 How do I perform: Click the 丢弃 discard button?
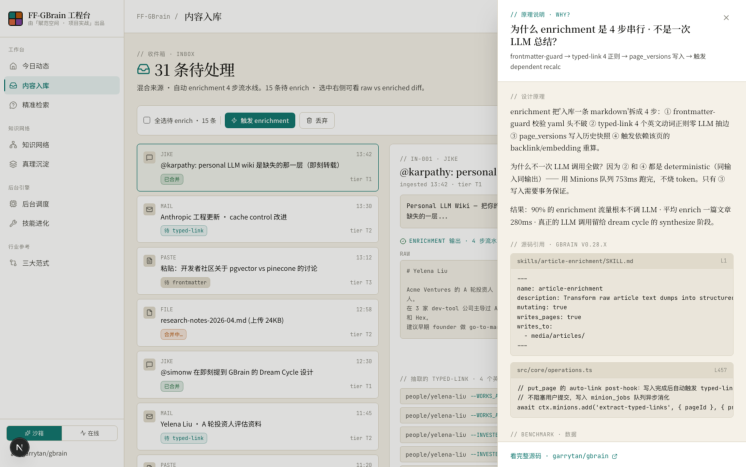pos(317,121)
